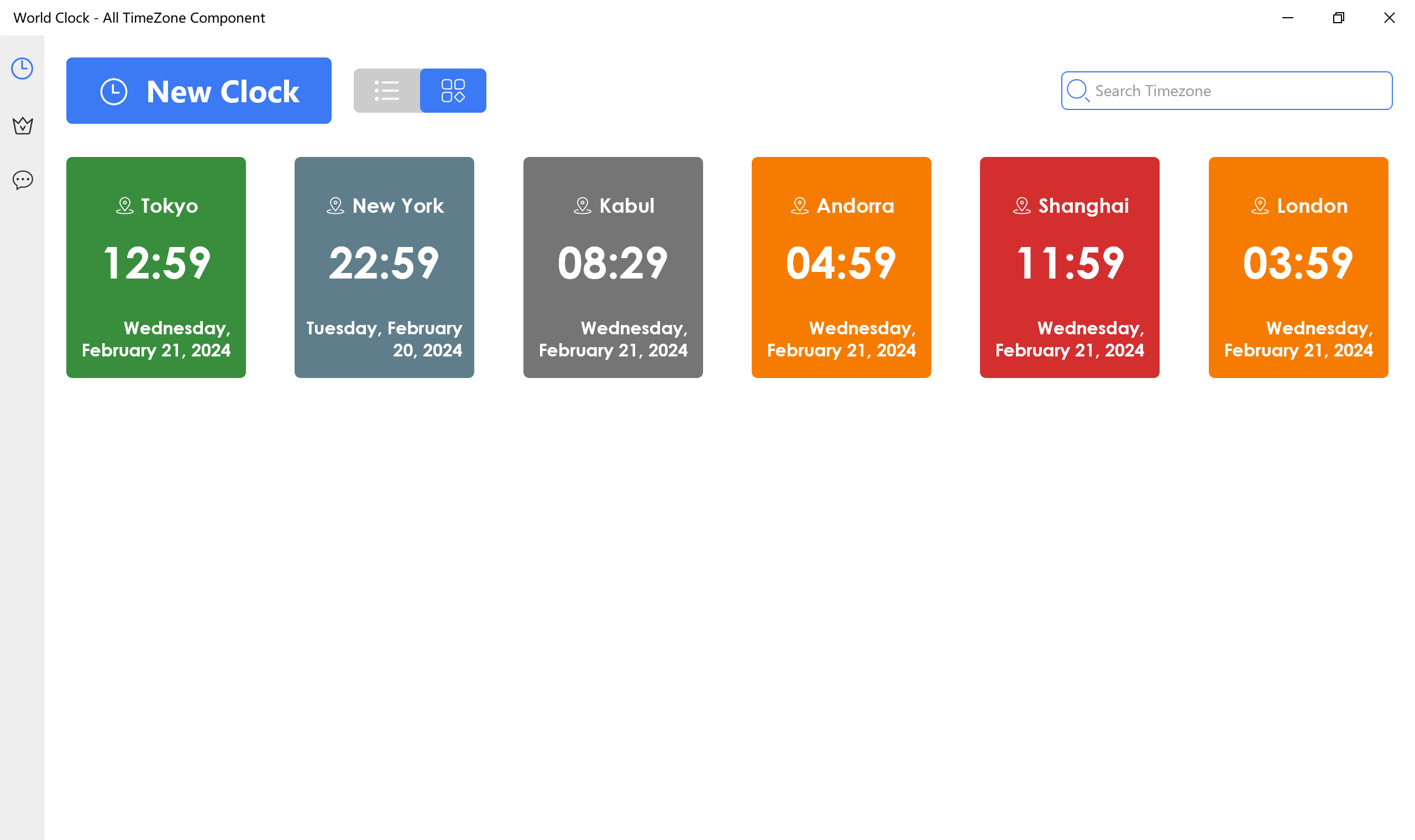Select the New York clock card
Screen dimensions: 1415x840
(384, 267)
